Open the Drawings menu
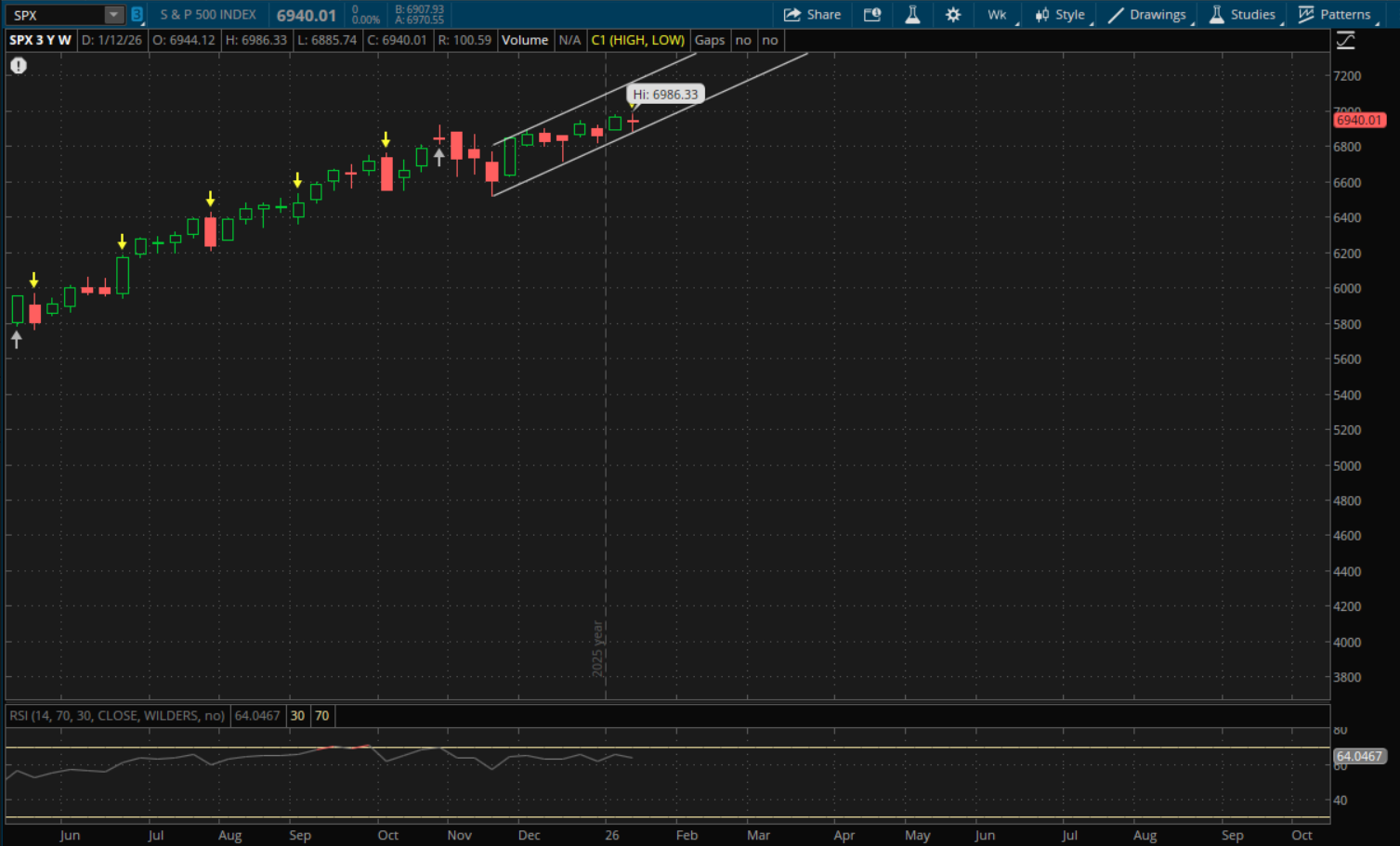The height and width of the screenshot is (846, 1400). tap(1147, 15)
